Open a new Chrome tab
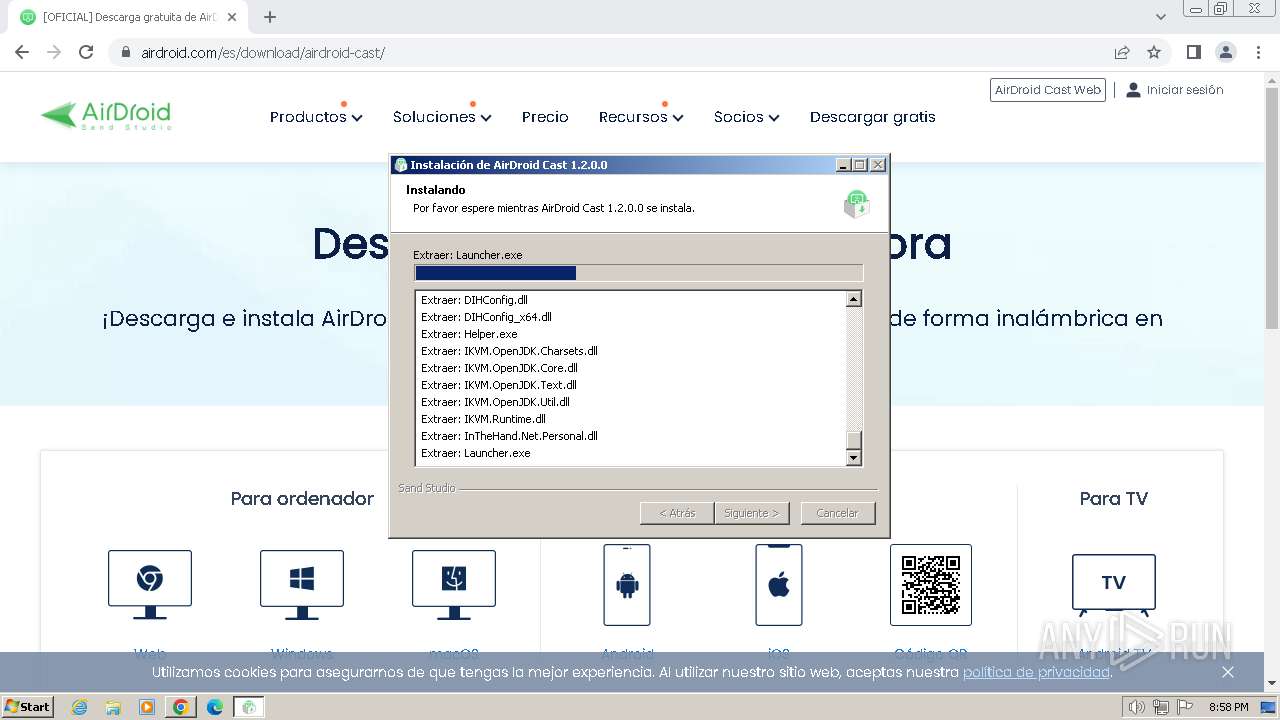Screen dimensions: 1280x720 point(270,17)
